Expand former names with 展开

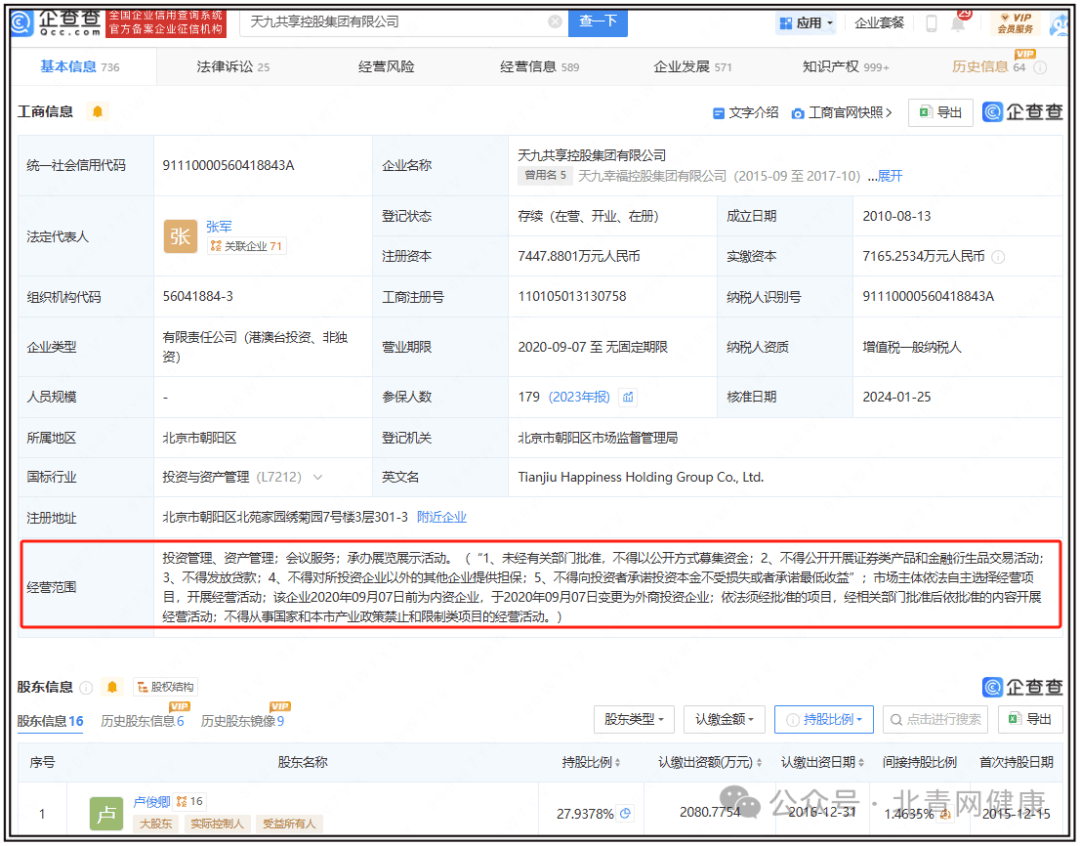coord(890,176)
